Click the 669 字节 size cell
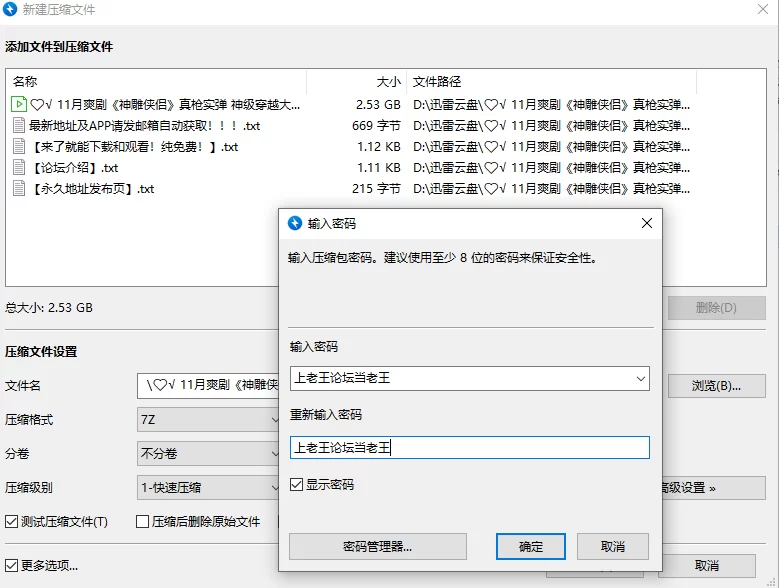The height and width of the screenshot is (588, 779). tap(376, 126)
